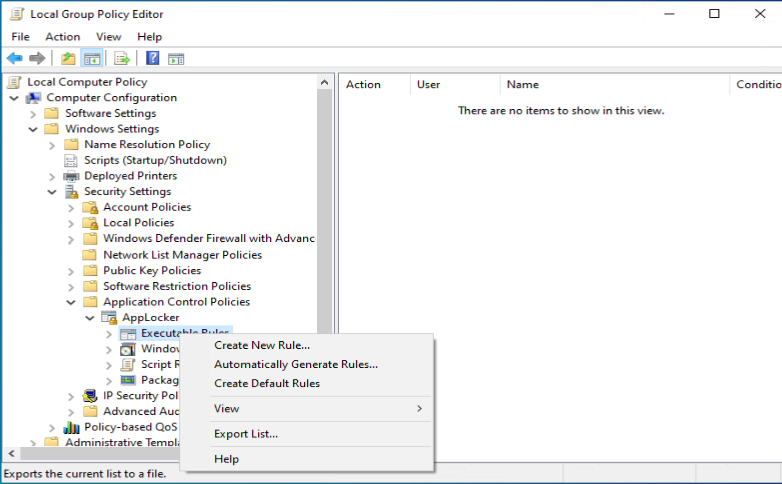Select the AppLocker icon in tree

coord(109,317)
